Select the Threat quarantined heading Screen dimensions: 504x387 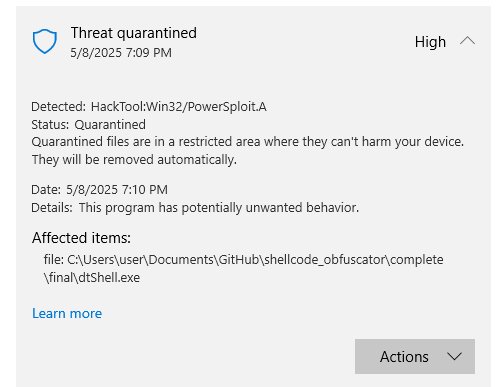[x=134, y=33]
